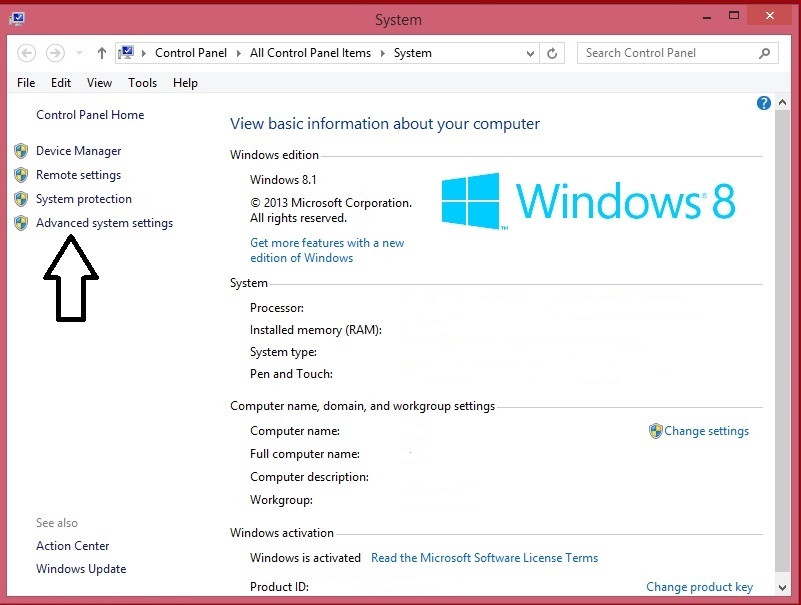Click Change product key link
Viewport: 801px width, 605px height.
point(699,587)
